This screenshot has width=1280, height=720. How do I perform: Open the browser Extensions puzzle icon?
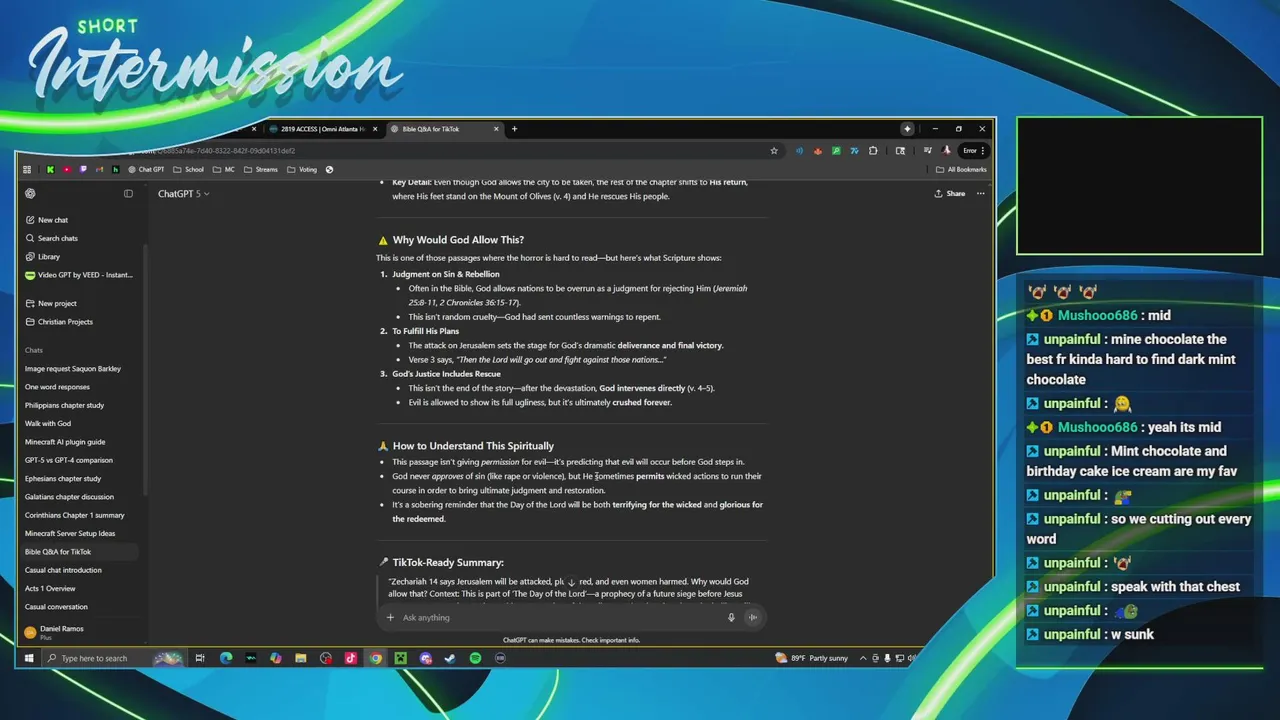click(873, 151)
